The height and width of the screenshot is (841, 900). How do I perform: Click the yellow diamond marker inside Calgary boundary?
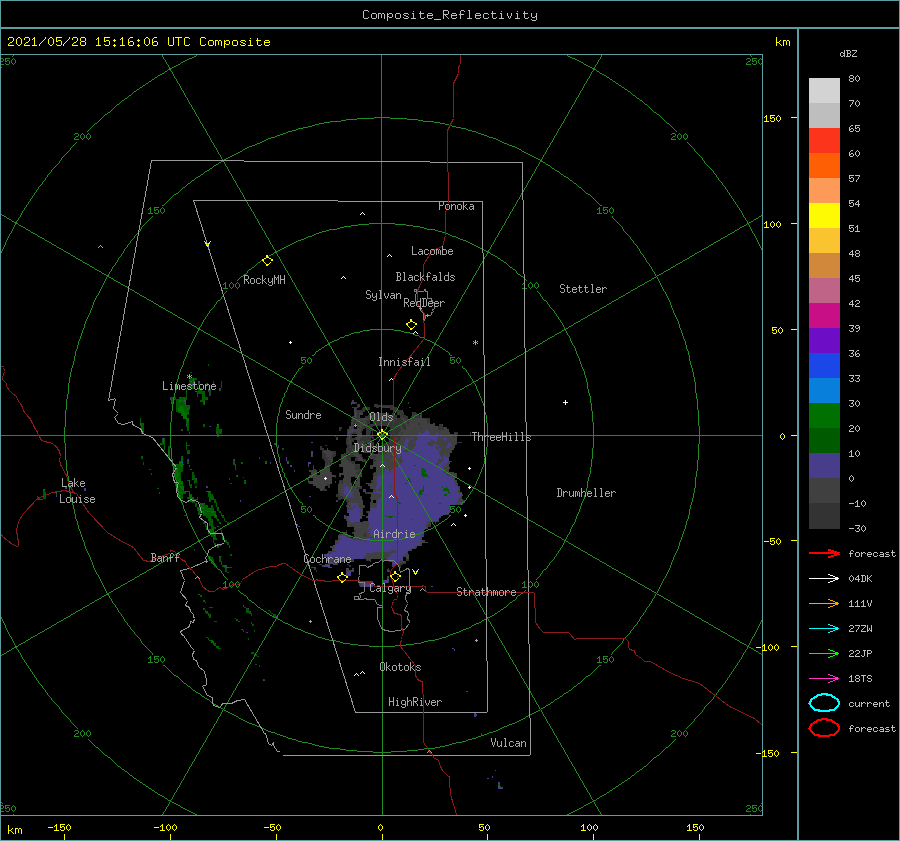(x=395, y=576)
